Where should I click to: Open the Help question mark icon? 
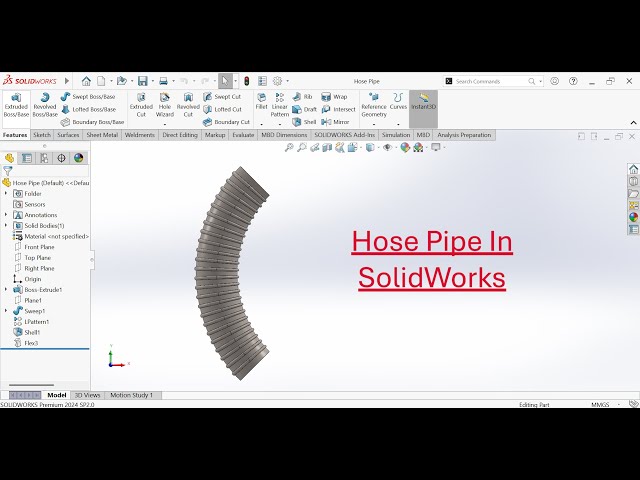pyautogui.click(x=573, y=81)
